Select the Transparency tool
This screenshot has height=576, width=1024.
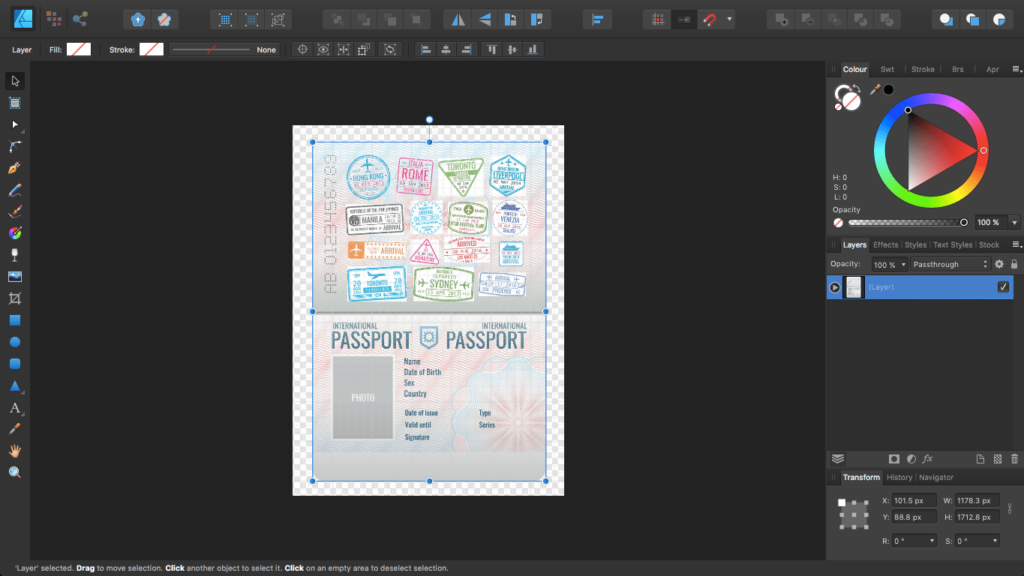(15, 255)
